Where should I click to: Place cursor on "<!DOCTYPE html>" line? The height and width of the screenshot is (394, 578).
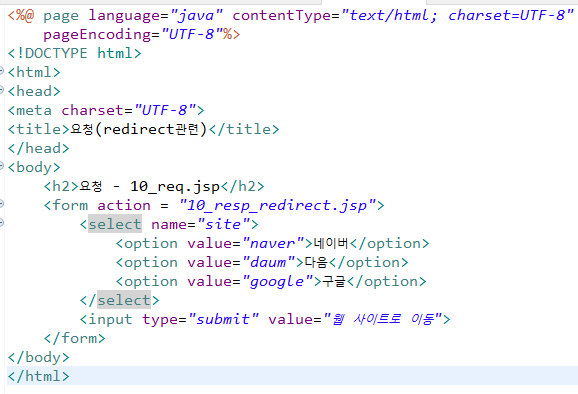coord(74,53)
